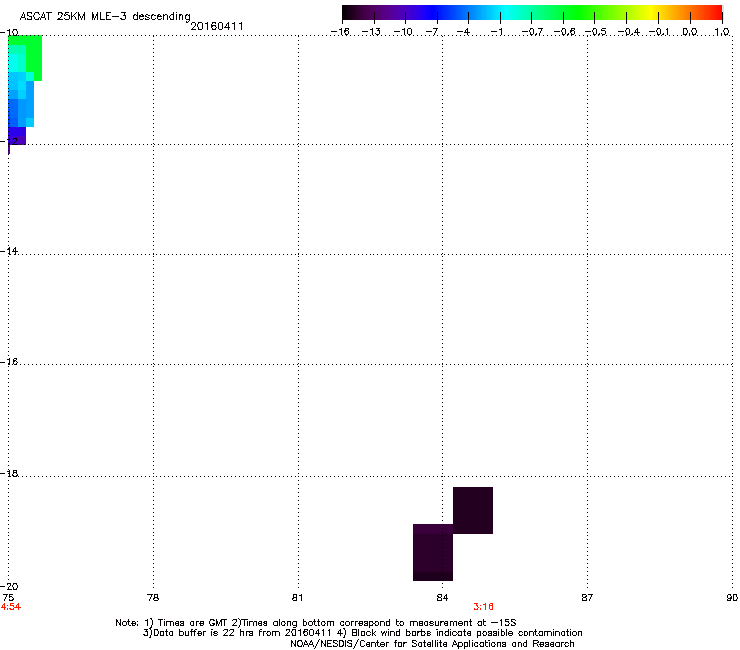This screenshot has height=650, width=740.
Task: Click the colorbar label '-7'
Action: click(432, 32)
